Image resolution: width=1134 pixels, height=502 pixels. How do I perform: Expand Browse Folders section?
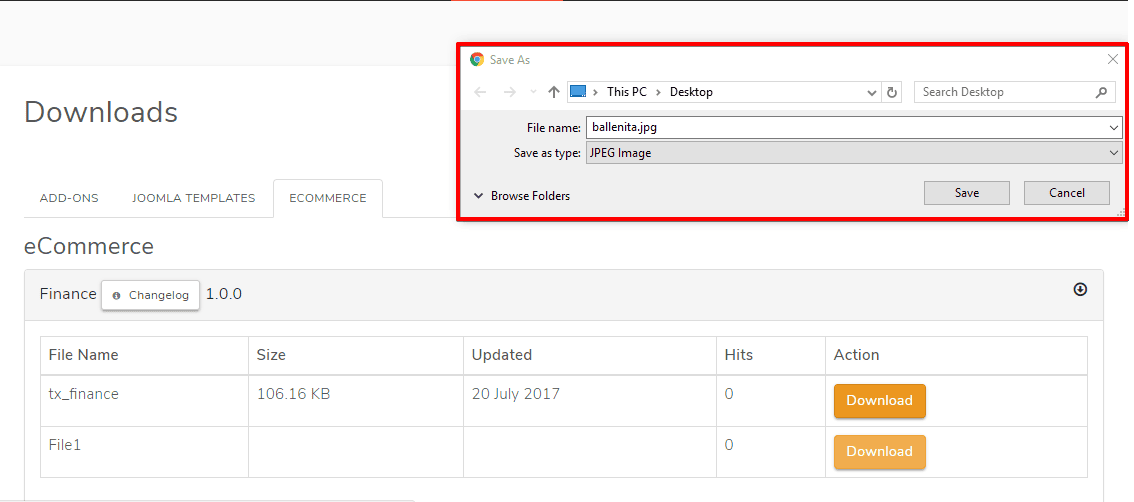coord(521,196)
